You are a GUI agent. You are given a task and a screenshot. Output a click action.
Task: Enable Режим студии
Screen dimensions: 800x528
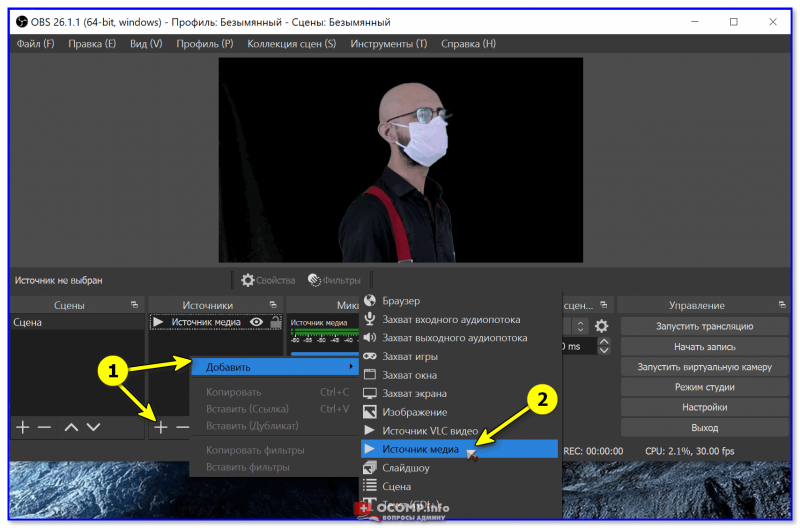(x=704, y=387)
